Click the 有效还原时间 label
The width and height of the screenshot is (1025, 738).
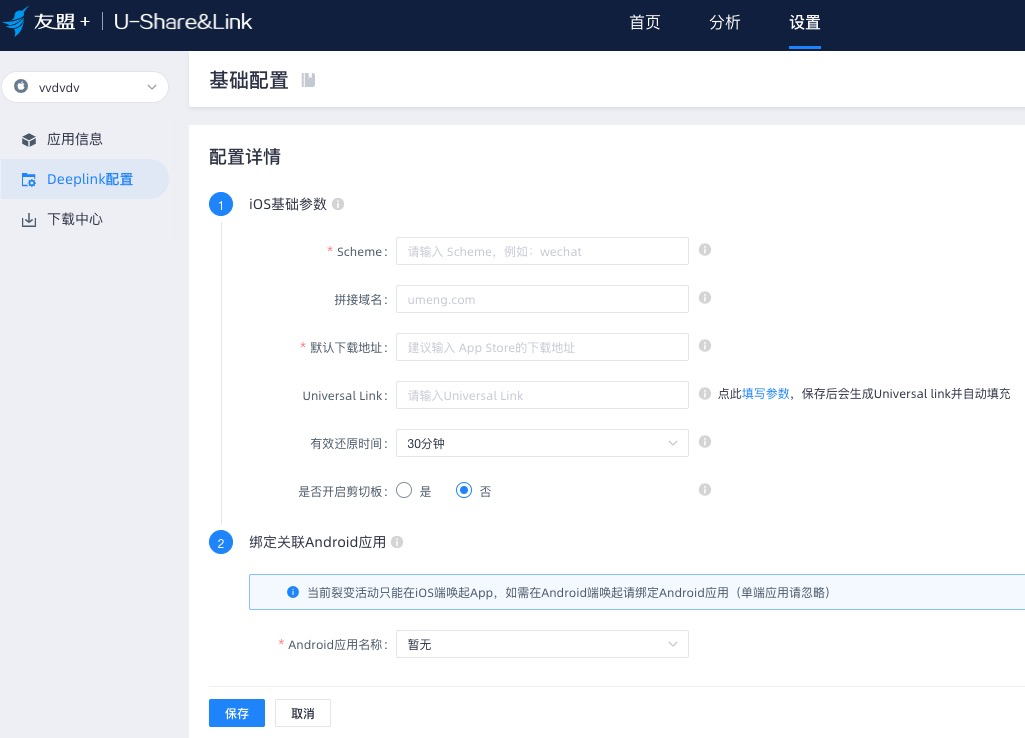coord(349,443)
